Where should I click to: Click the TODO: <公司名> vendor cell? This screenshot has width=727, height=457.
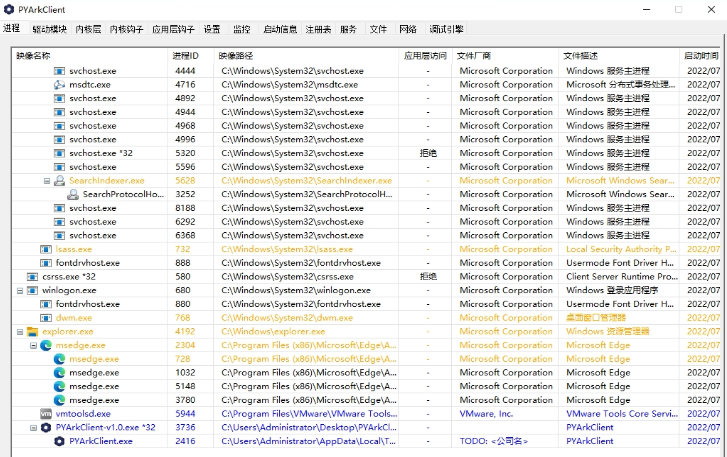(493, 441)
